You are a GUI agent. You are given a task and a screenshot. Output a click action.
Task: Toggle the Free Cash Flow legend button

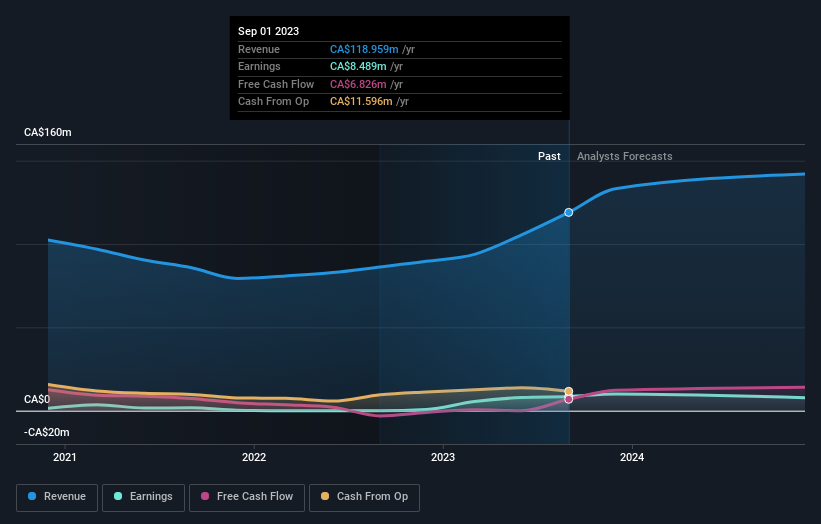pyautogui.click(x=247, y=497)
